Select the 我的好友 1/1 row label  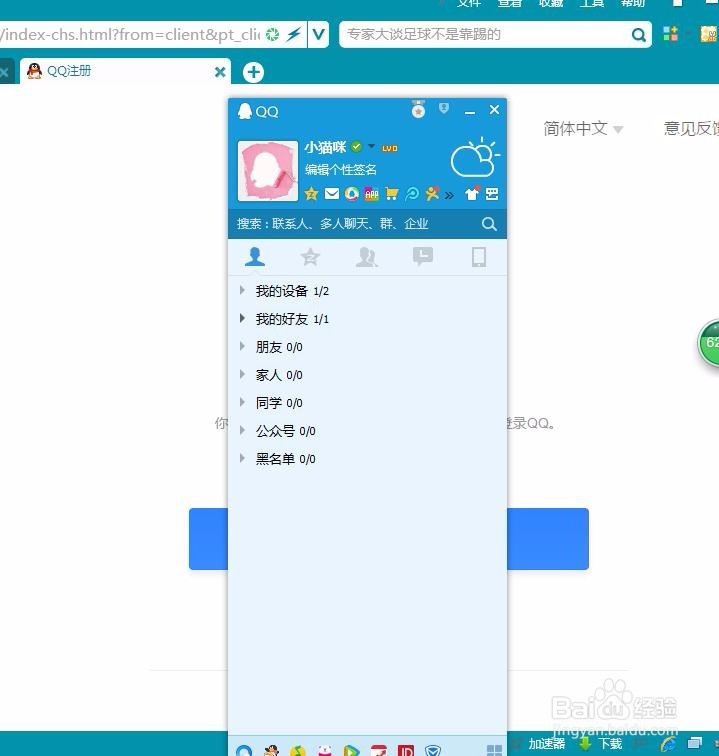click(x=292, y=319)
